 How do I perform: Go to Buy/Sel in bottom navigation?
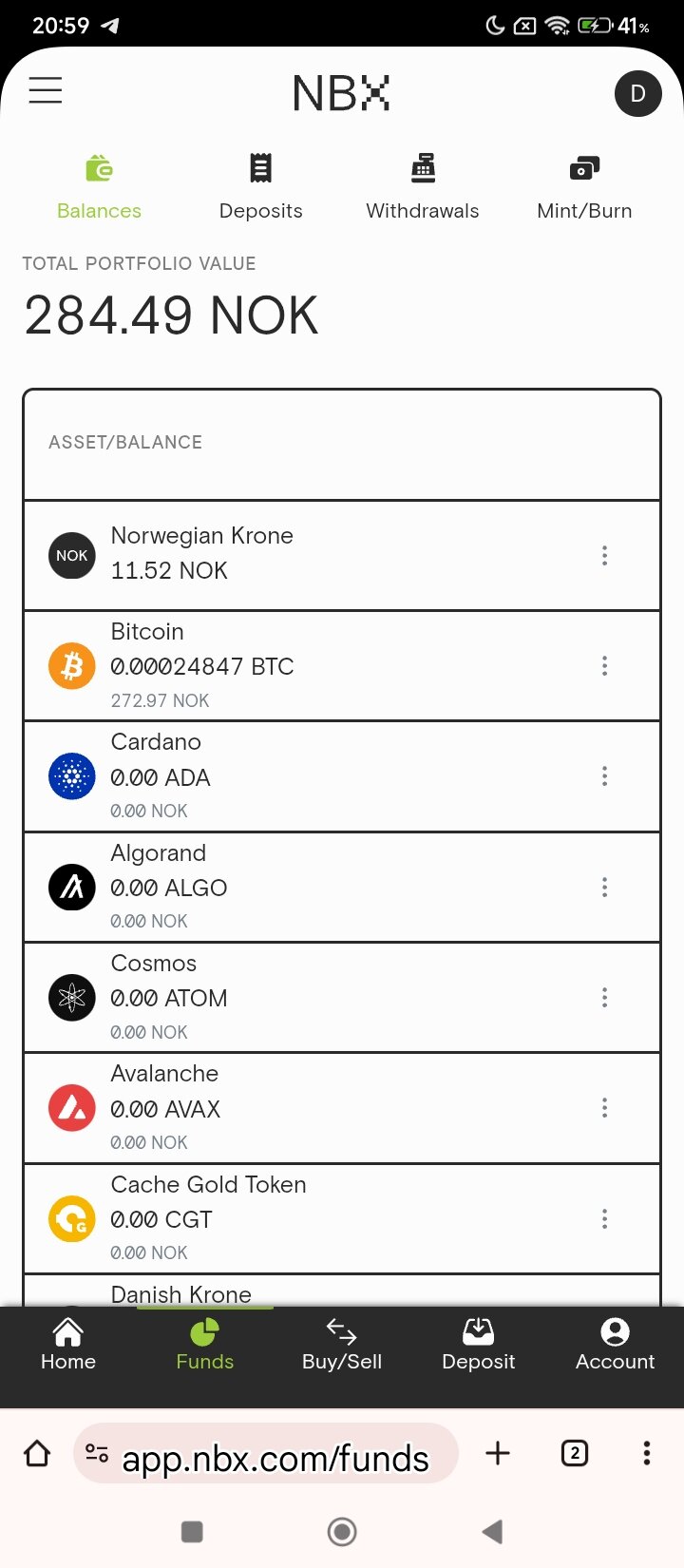click(x=342, y=1345)
